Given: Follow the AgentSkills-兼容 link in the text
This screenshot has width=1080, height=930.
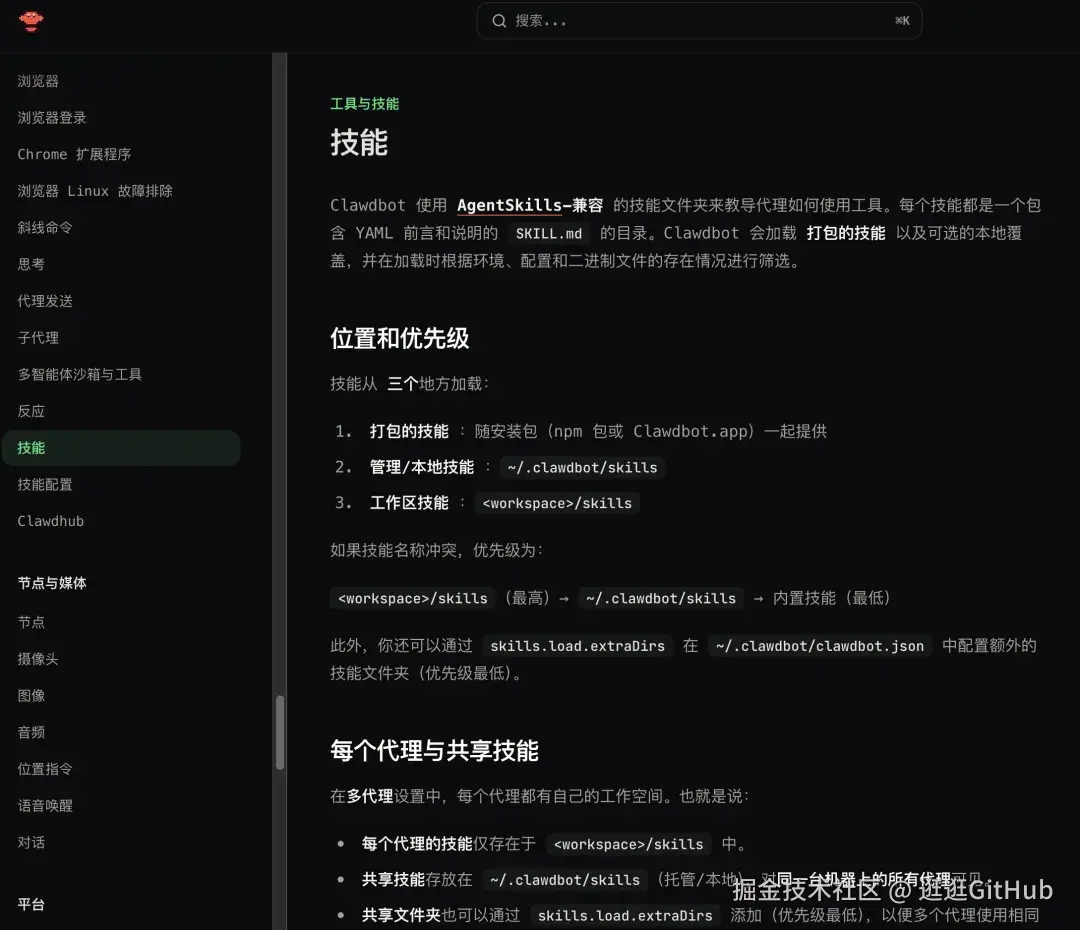Looking at the screenshot, I should point(528,205).
